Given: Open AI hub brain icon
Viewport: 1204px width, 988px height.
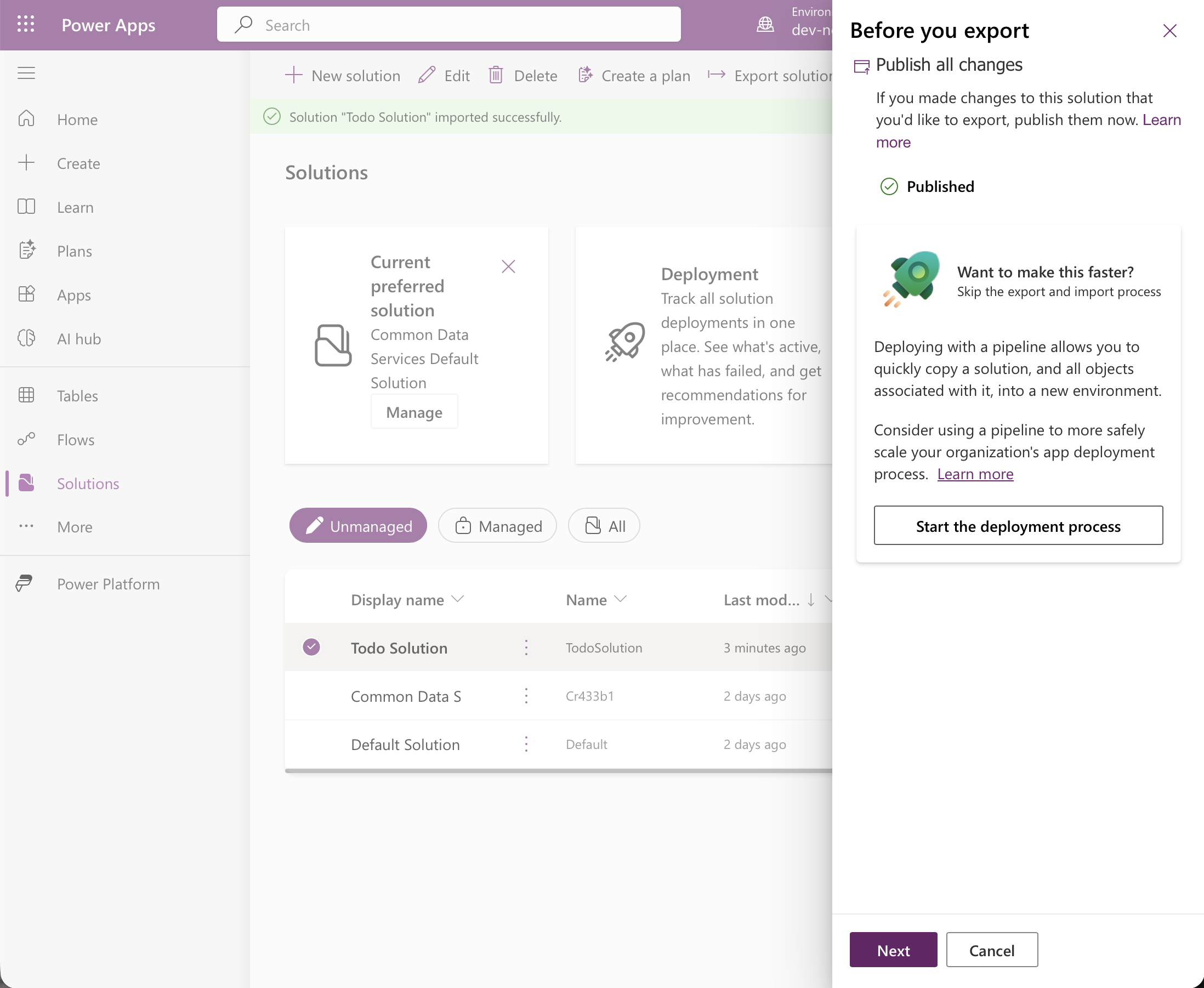Looking at the screenshot, I should point(26,338).
